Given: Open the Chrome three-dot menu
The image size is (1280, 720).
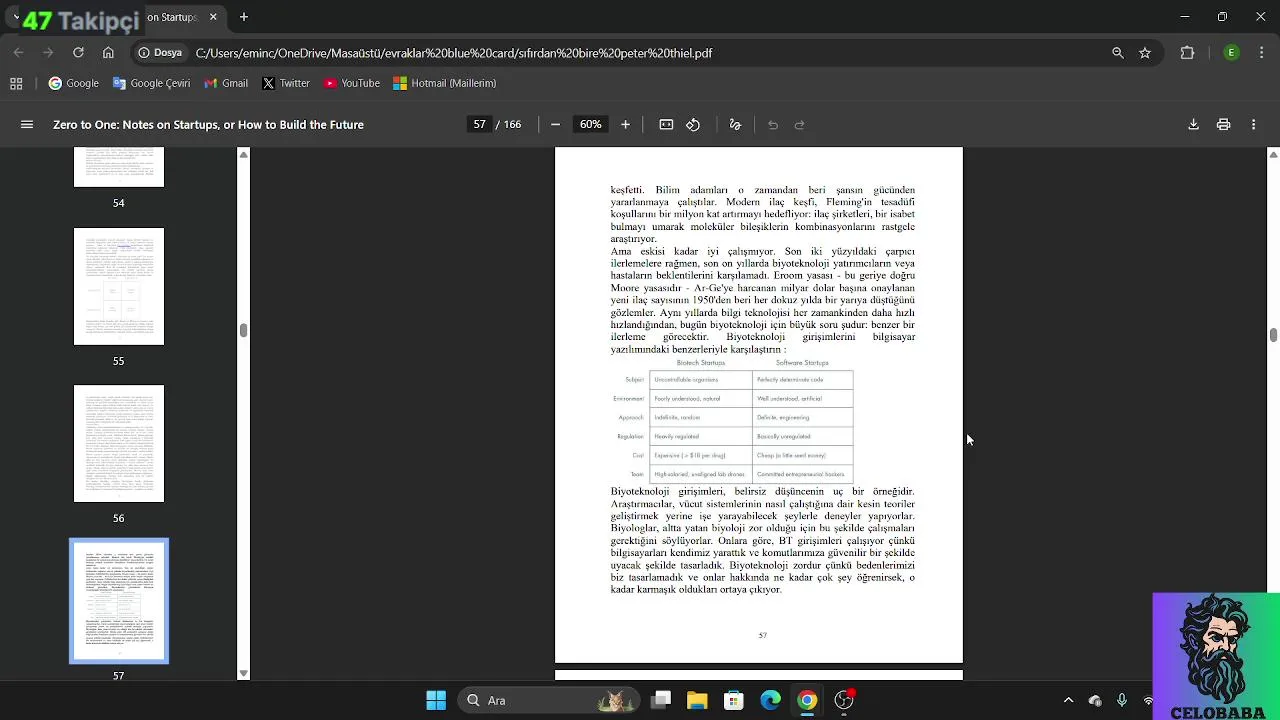Looking at the screenshot, I should (x=1260, y=53).
